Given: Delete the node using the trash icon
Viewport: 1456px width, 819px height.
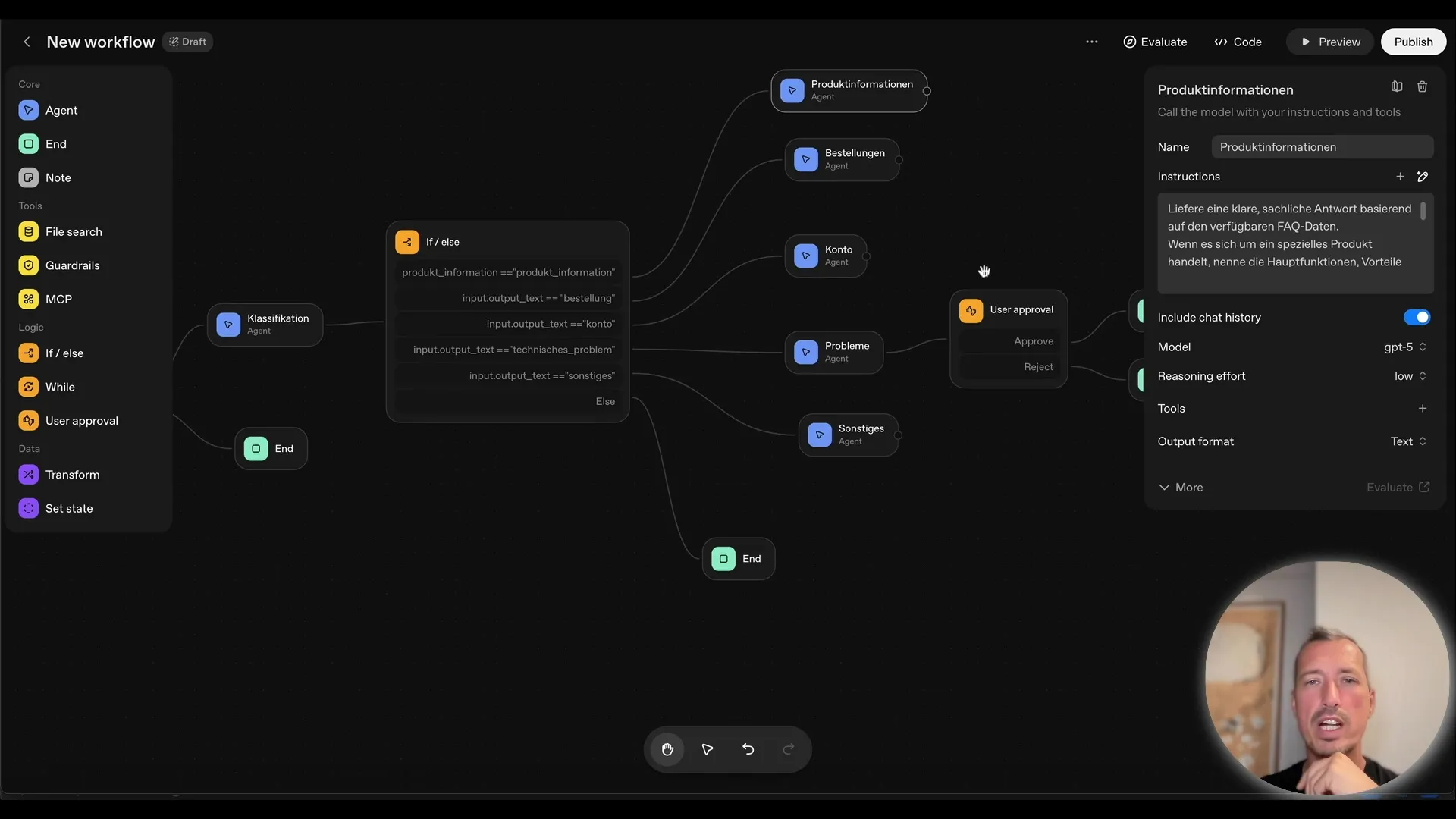Looking at the screenshot, I should coord(1423,86).
